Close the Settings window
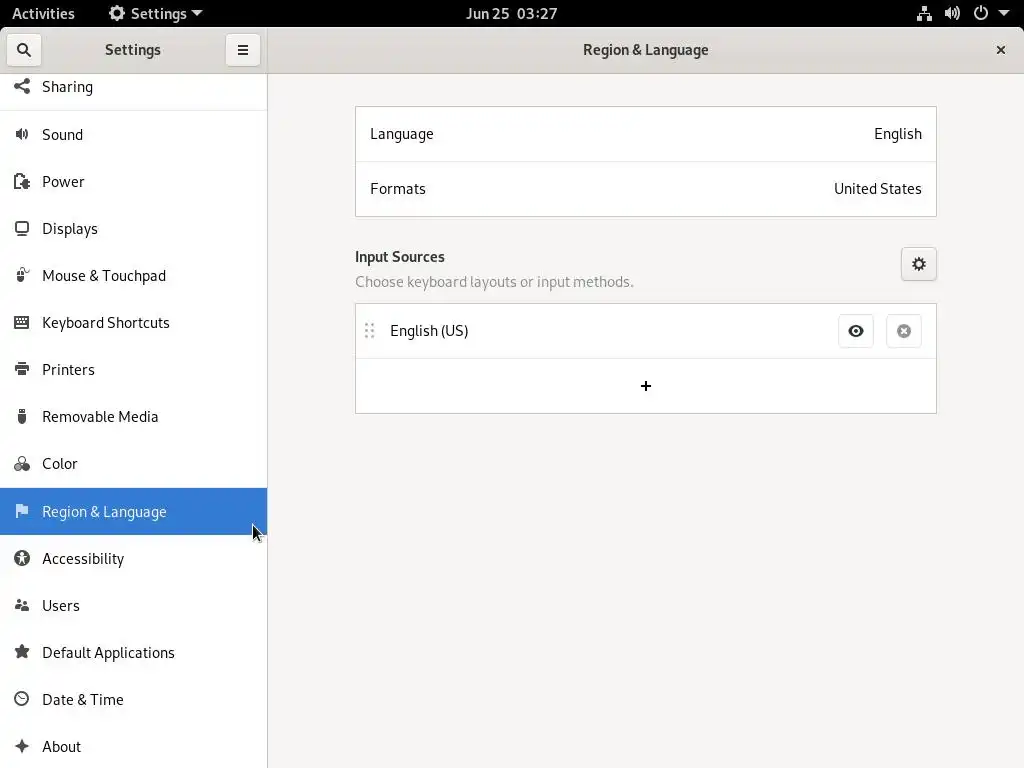The width and height of the screenshot is (1024, 768). (x=1000, y=50)
